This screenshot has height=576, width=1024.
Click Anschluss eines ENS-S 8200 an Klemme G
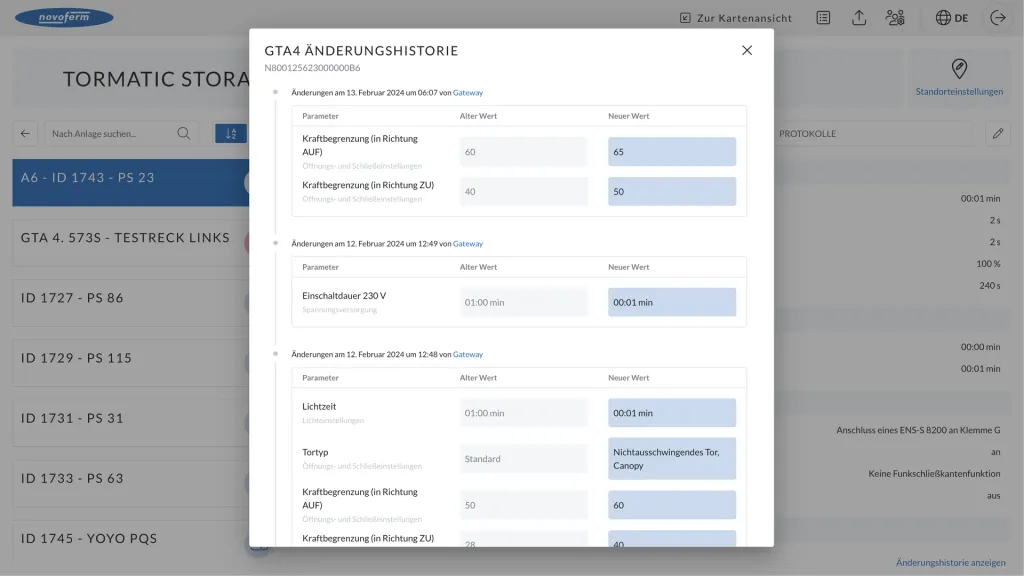pyautogui.click(x=918, y=430)
